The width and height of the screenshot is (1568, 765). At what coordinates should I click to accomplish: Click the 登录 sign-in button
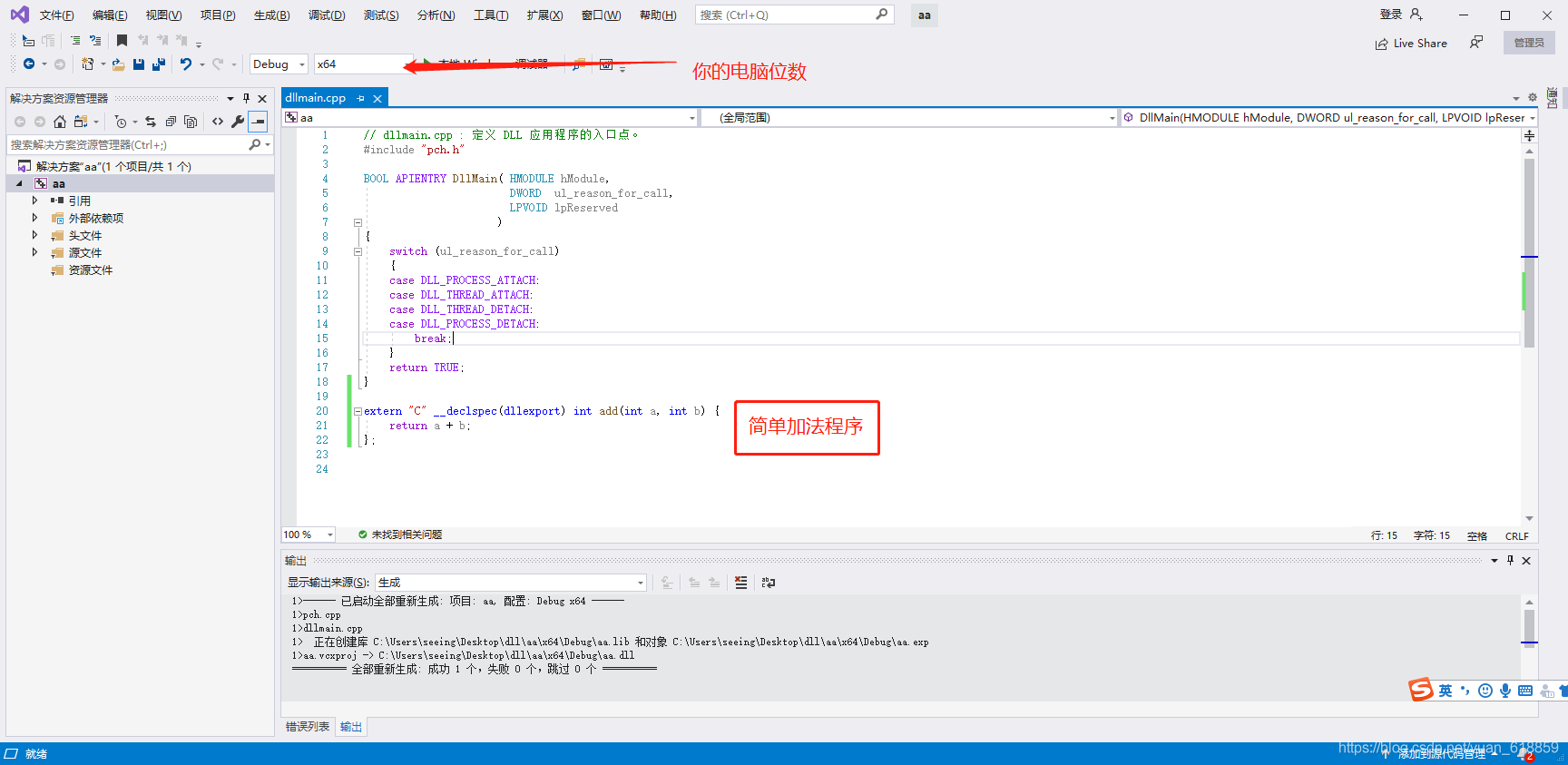[1401, 15]
